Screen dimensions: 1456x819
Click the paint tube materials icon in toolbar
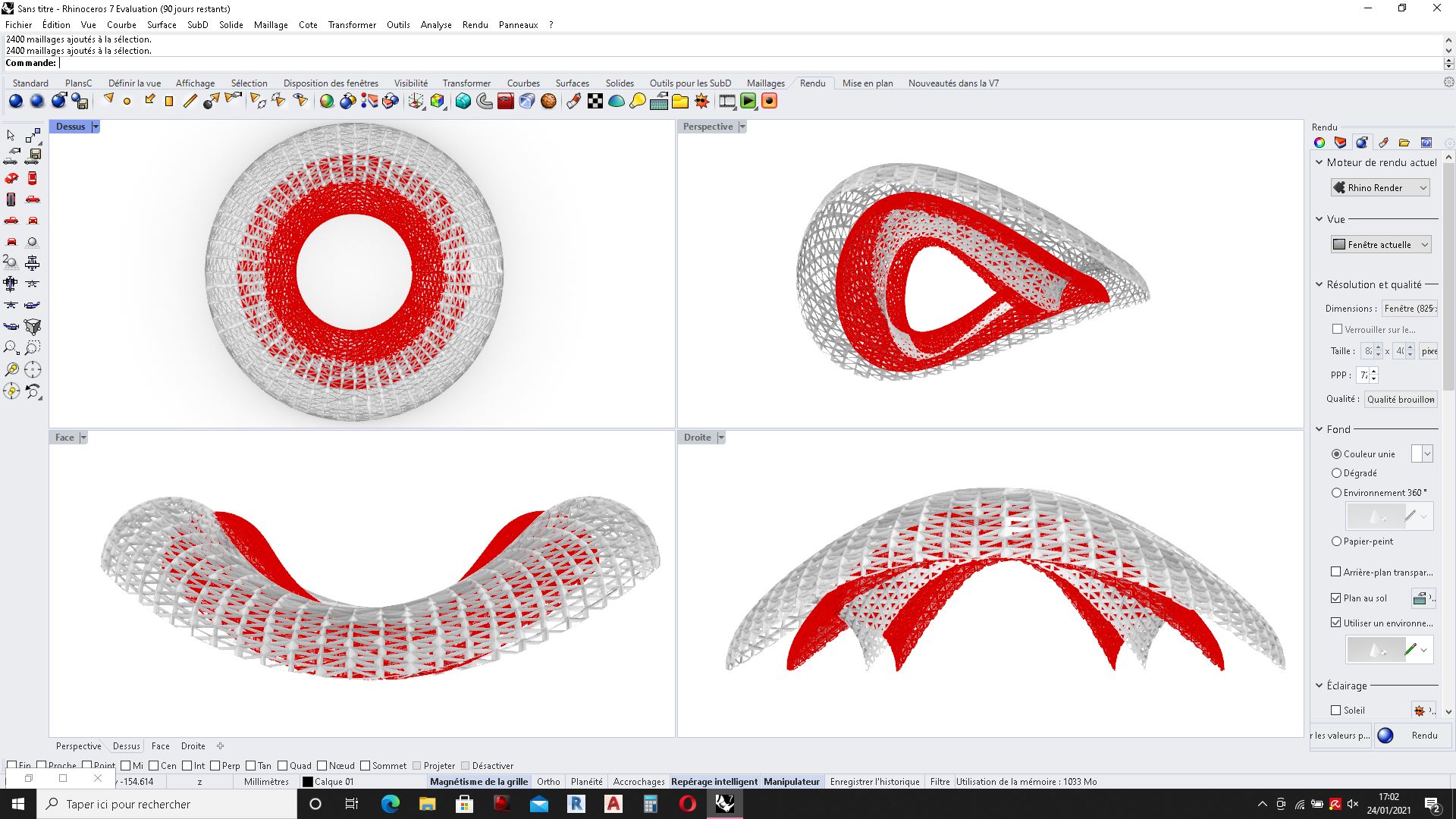tap(573, 101)
